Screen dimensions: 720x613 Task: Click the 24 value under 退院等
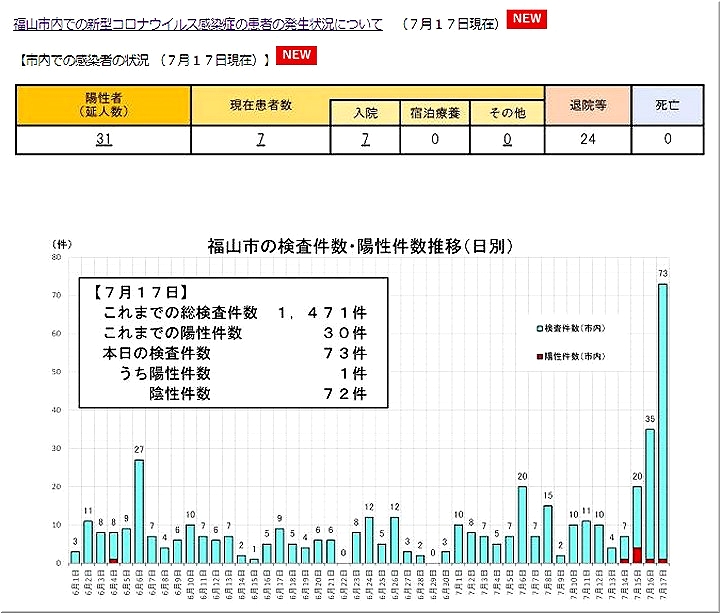pos(587,140)
